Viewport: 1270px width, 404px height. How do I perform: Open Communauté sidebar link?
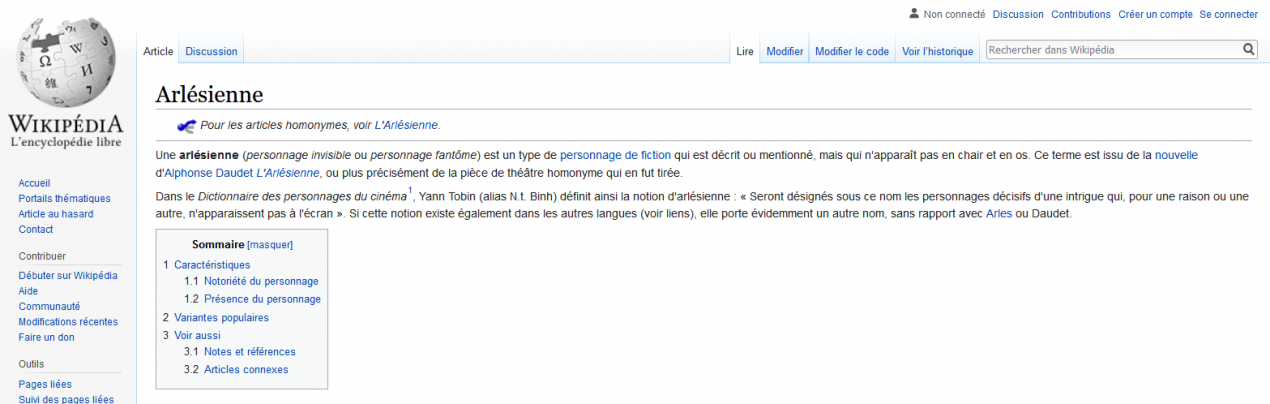49,306
